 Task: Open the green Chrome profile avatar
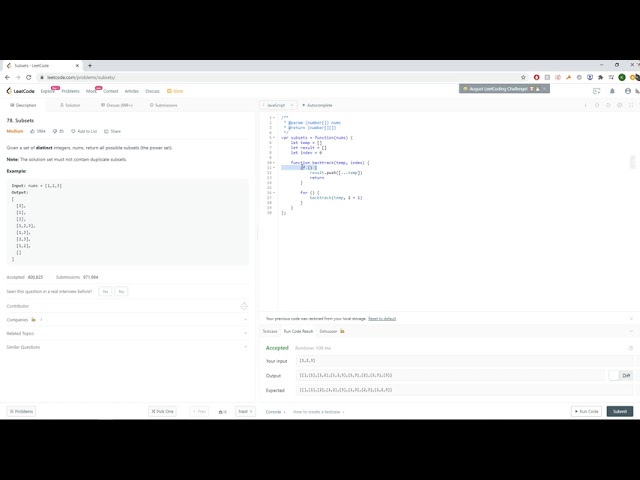coord(622,77)
